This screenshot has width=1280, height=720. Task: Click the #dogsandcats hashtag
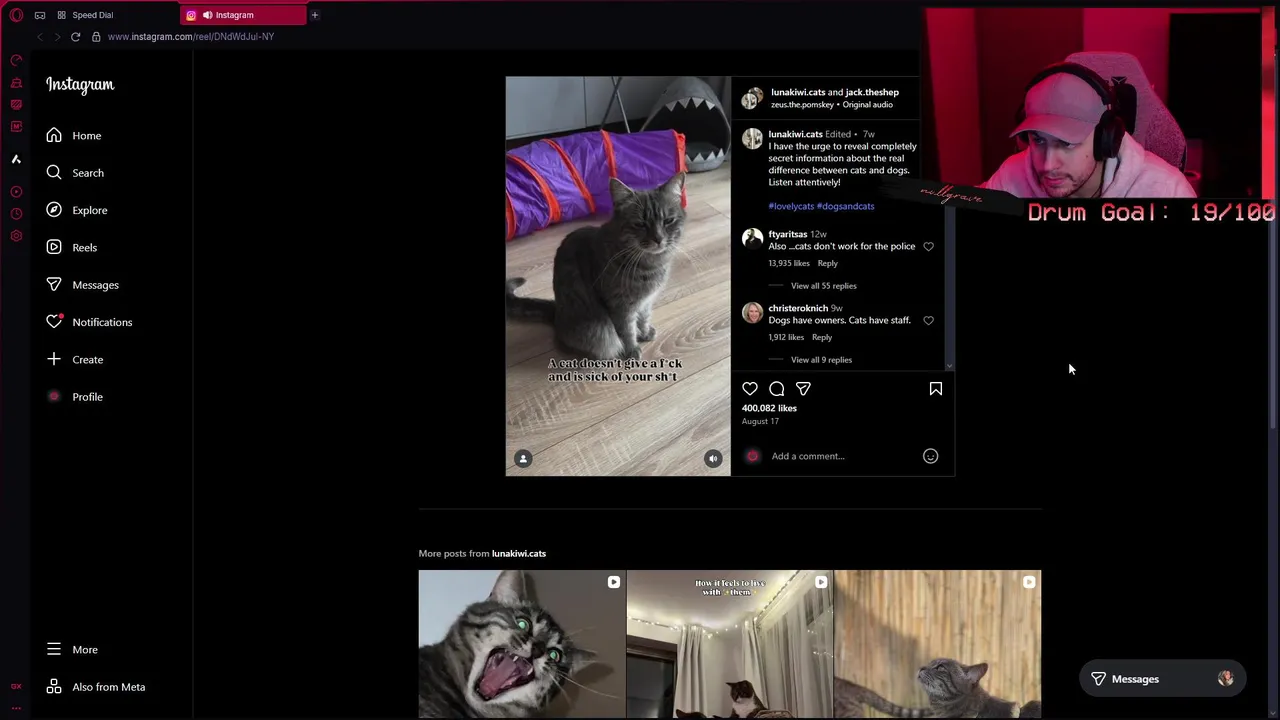coord(846,206)
